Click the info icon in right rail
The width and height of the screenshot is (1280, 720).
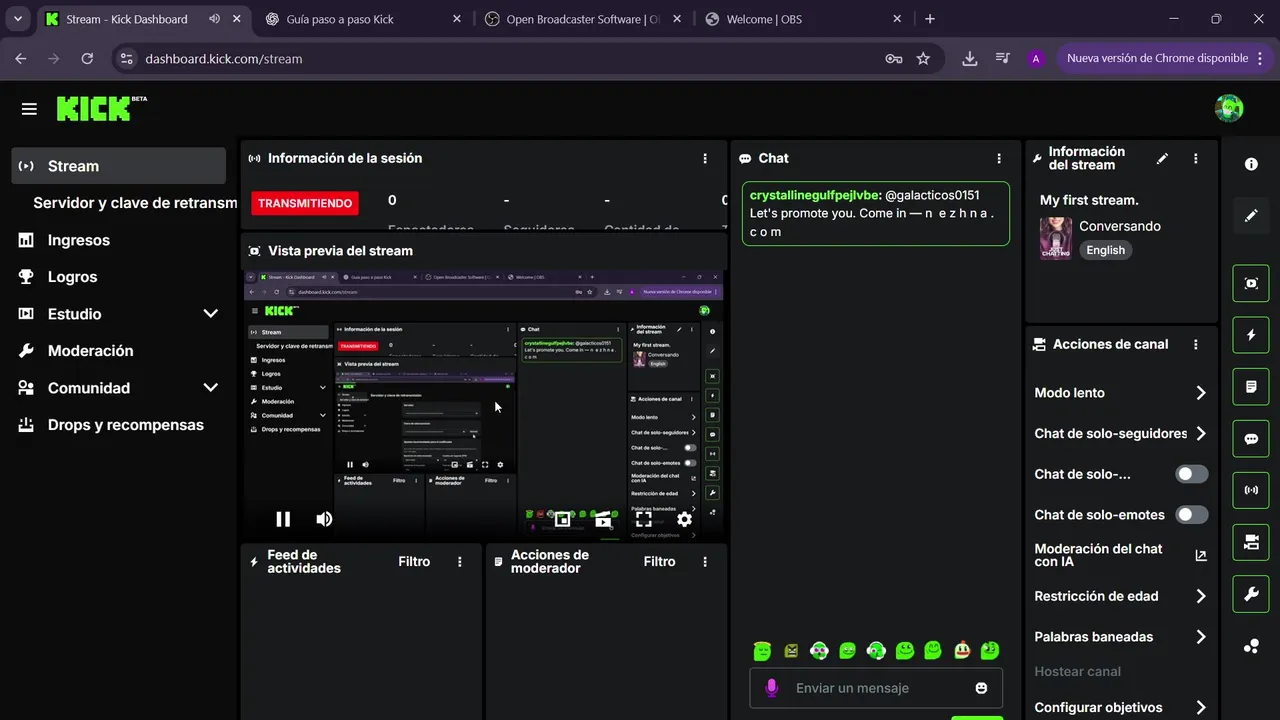pos(1251,164)
